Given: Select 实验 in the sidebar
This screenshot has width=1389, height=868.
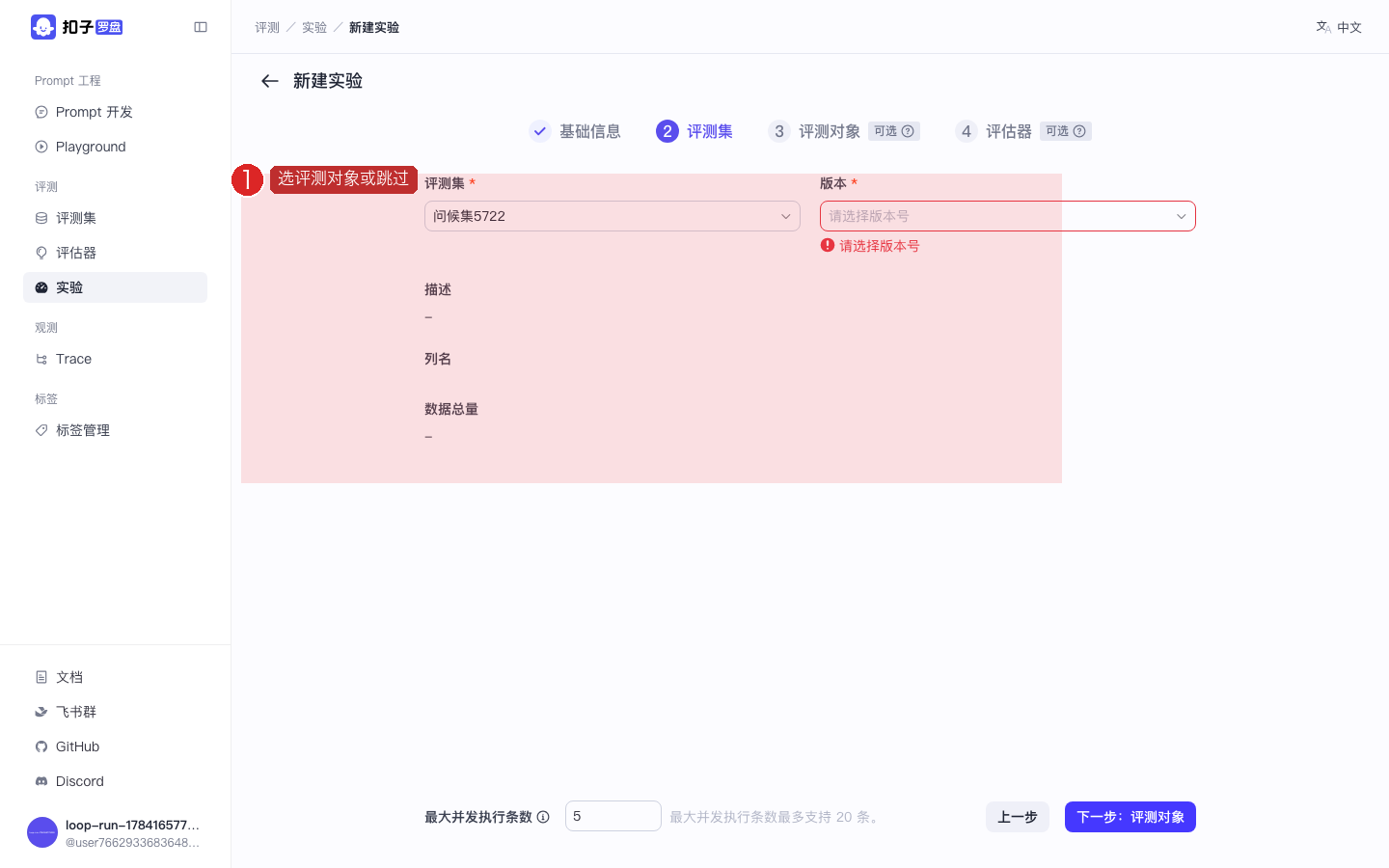Looking at the screenshot, I should coord(115,287).
